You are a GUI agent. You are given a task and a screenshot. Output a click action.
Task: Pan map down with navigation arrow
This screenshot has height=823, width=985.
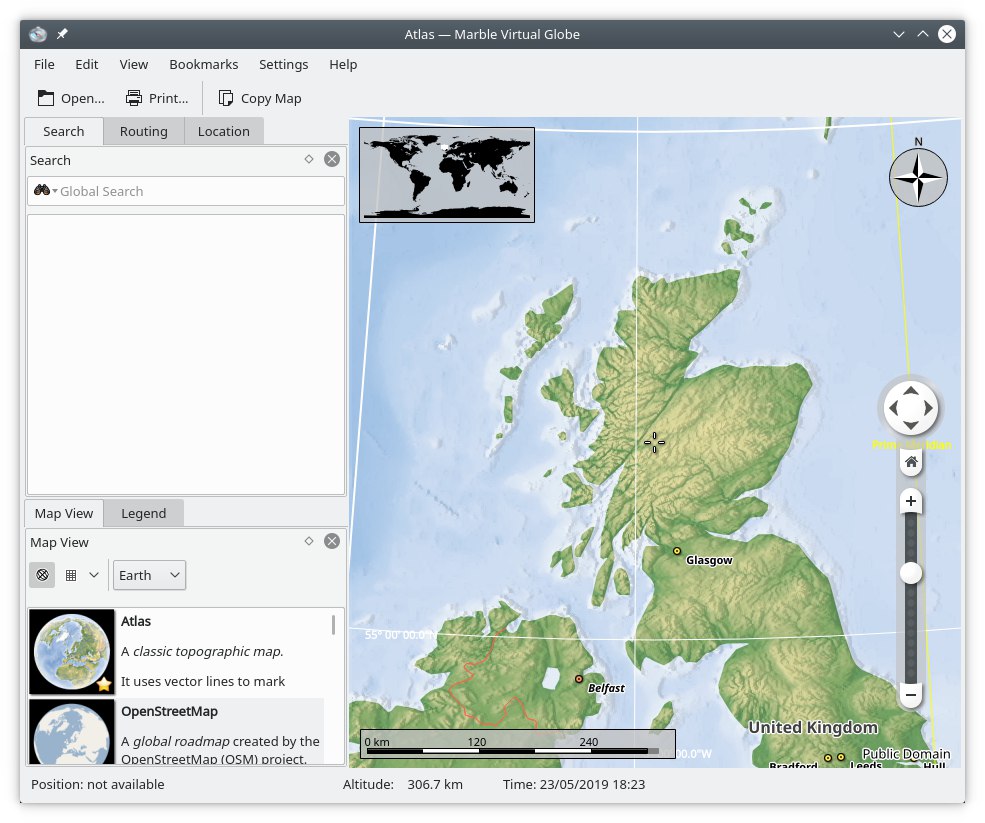(911, 426)
